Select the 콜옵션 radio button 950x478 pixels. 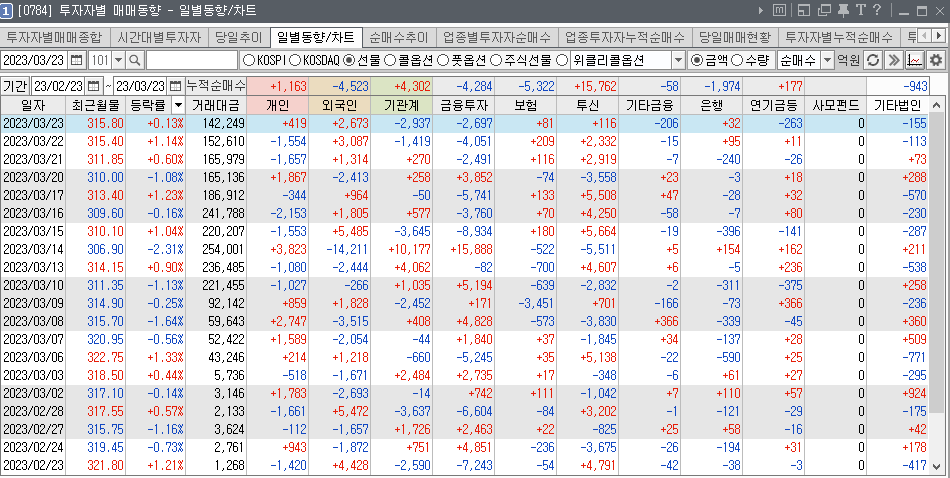pyautogui.click(x=390, y=60)
